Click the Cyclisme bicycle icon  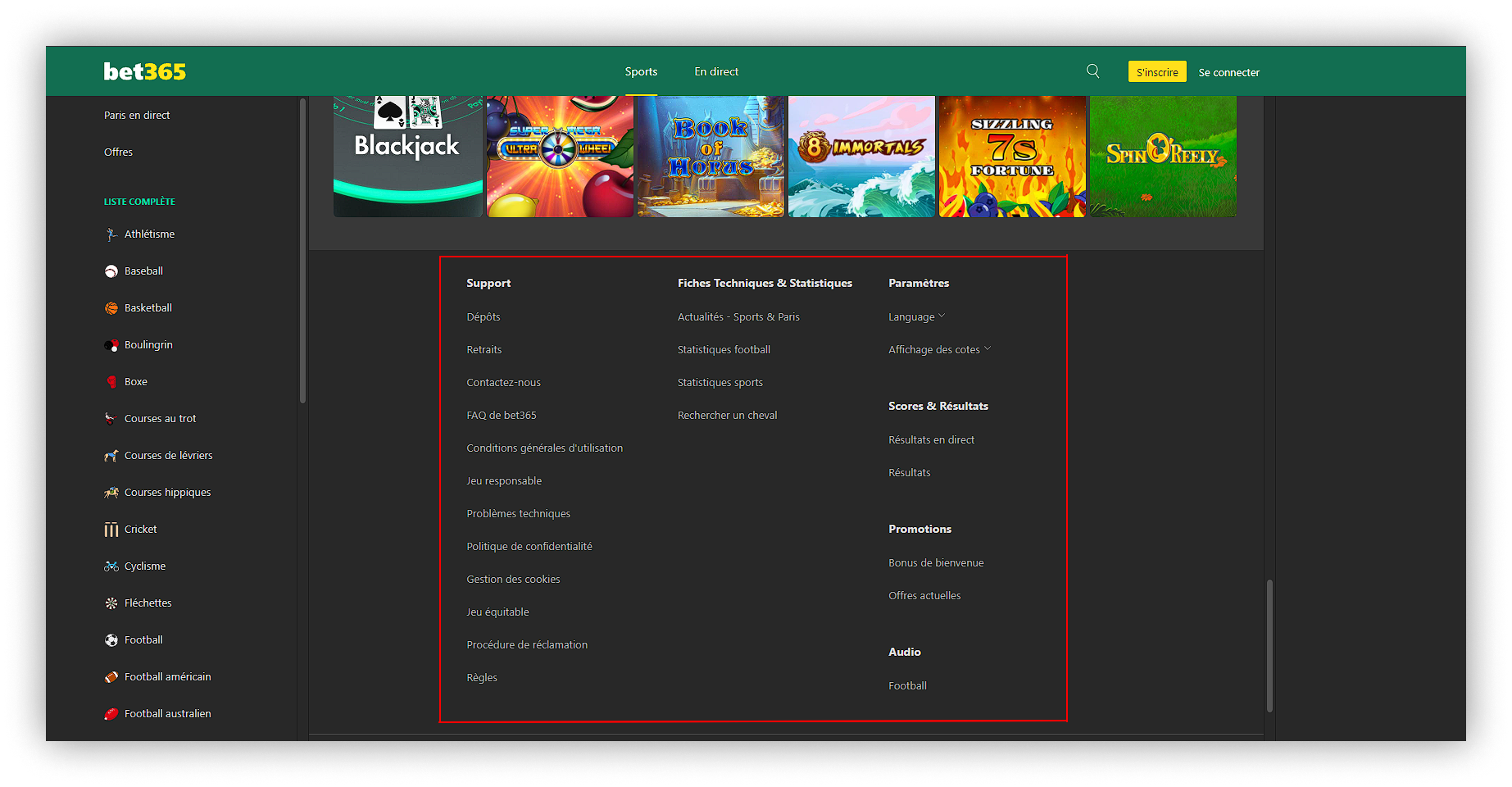pyautogui.click(x=111, y=566)
